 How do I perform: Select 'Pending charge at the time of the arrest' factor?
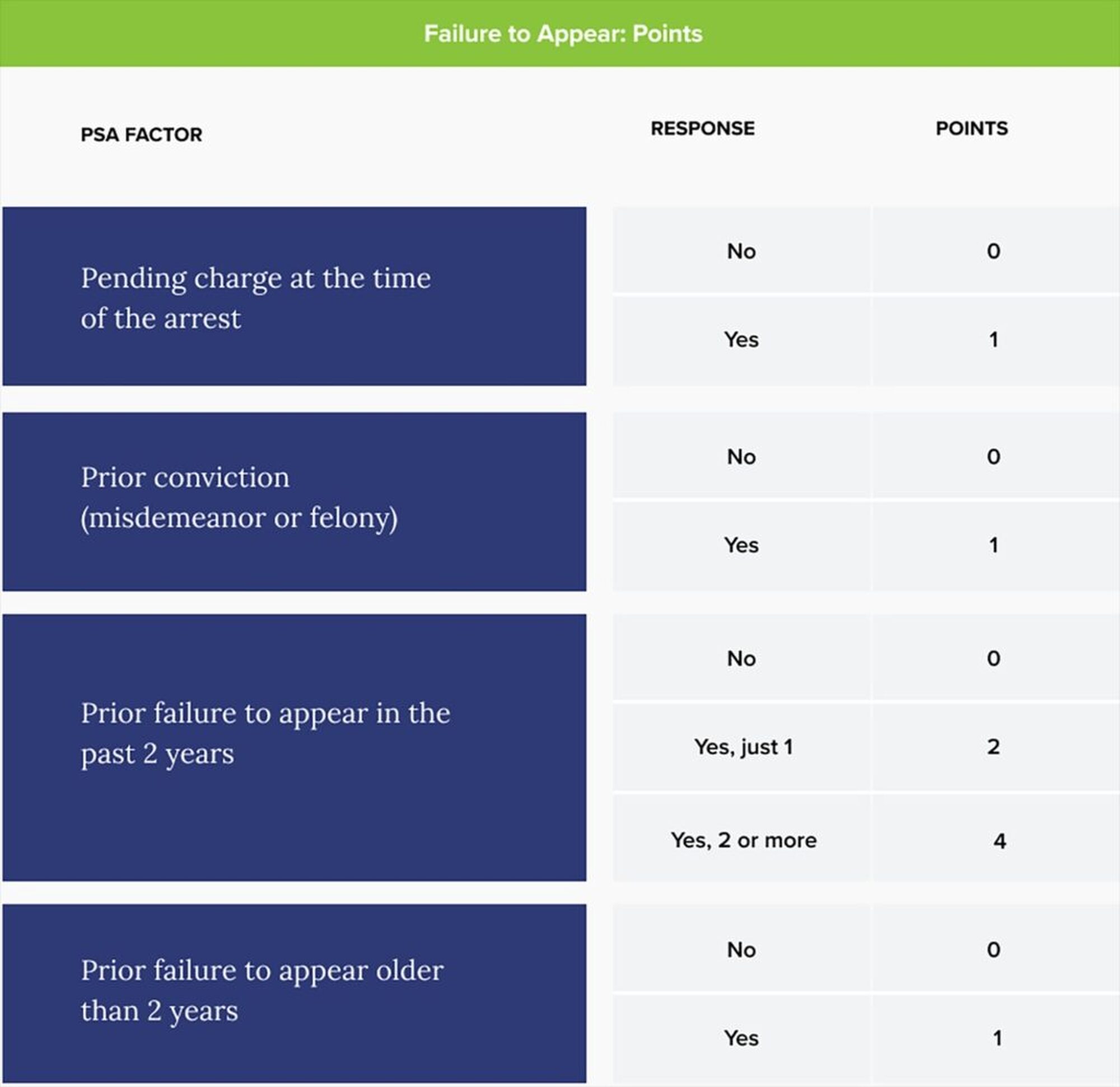pos(295,297)
